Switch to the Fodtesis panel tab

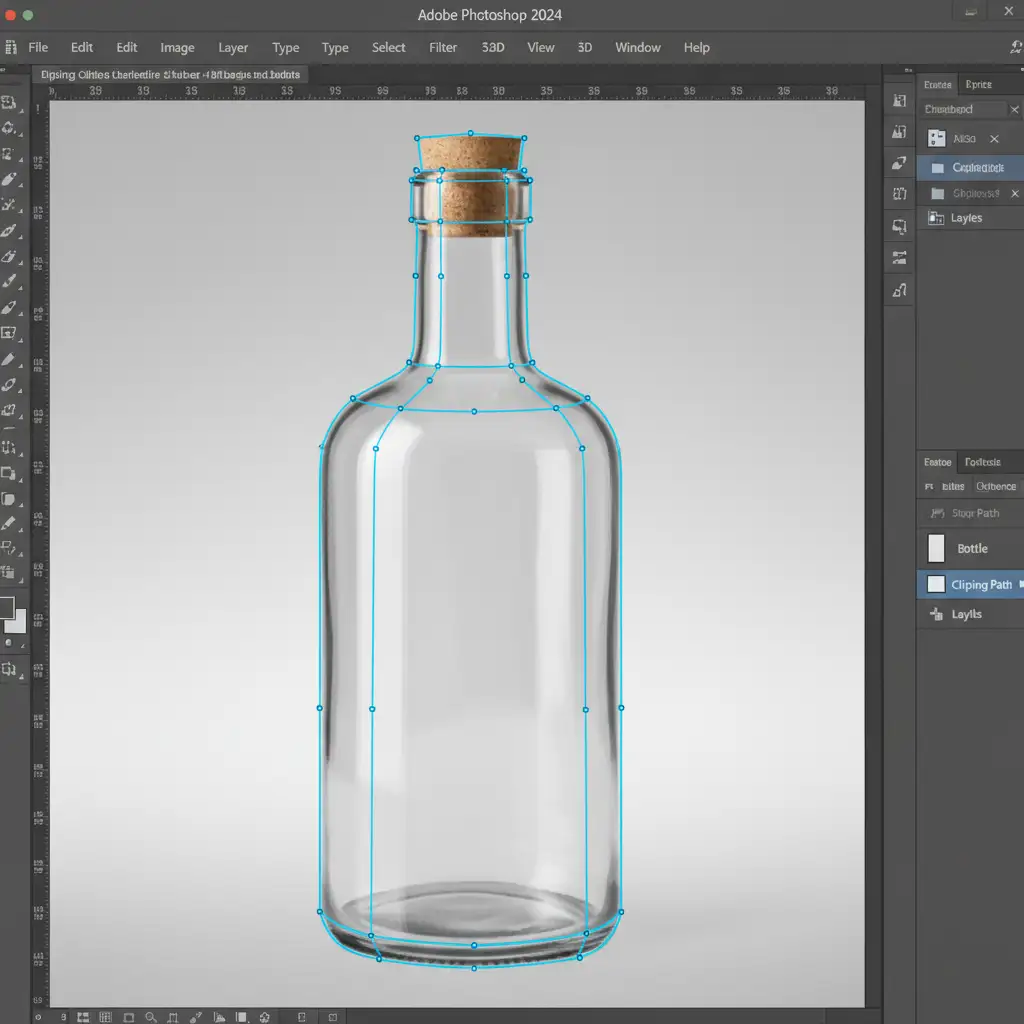(982, 462)
